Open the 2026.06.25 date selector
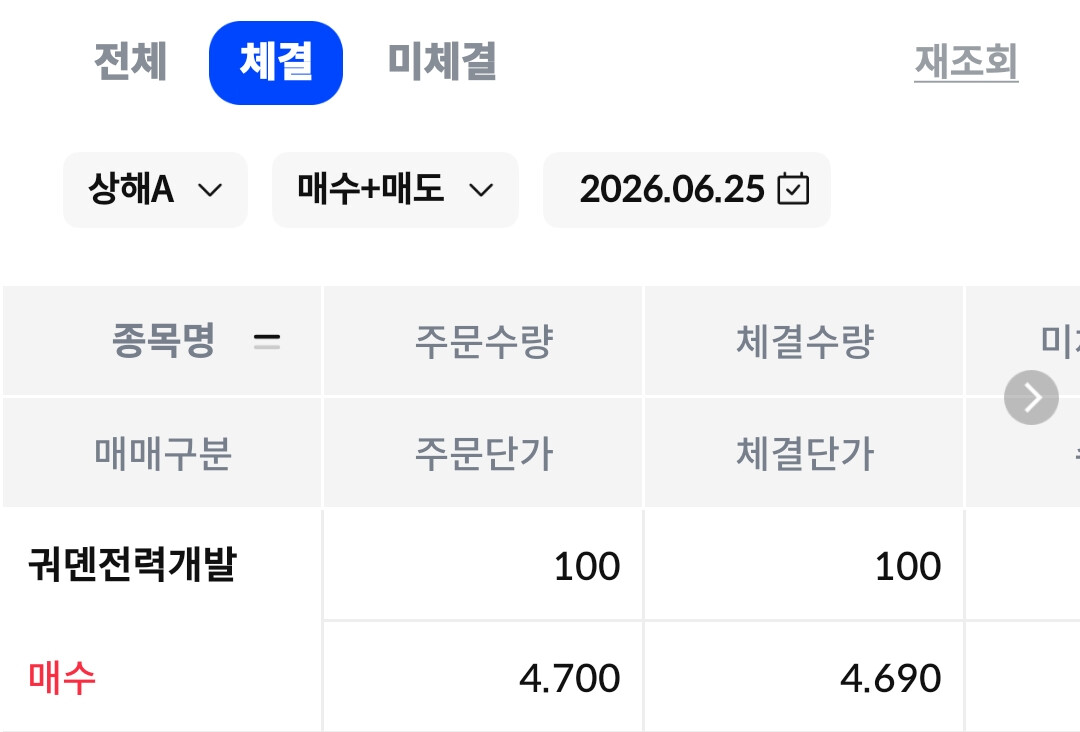The image size is (1080, 732). point(687,189)
